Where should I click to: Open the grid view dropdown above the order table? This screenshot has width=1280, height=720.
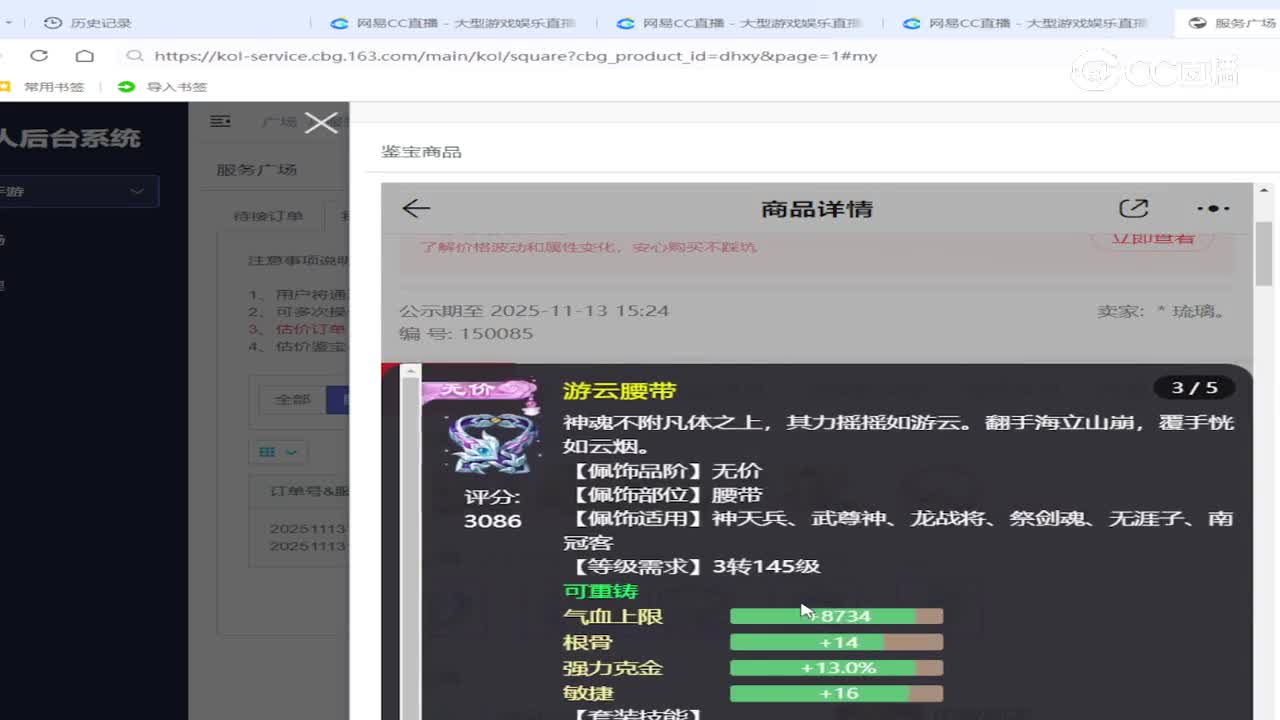tap(278, 452)
